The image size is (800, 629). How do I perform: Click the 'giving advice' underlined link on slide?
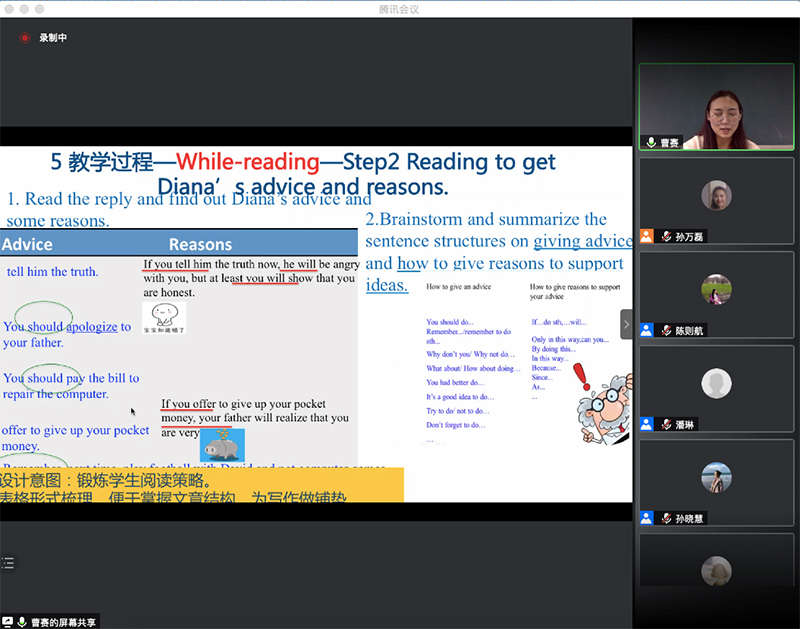[582, 241]
